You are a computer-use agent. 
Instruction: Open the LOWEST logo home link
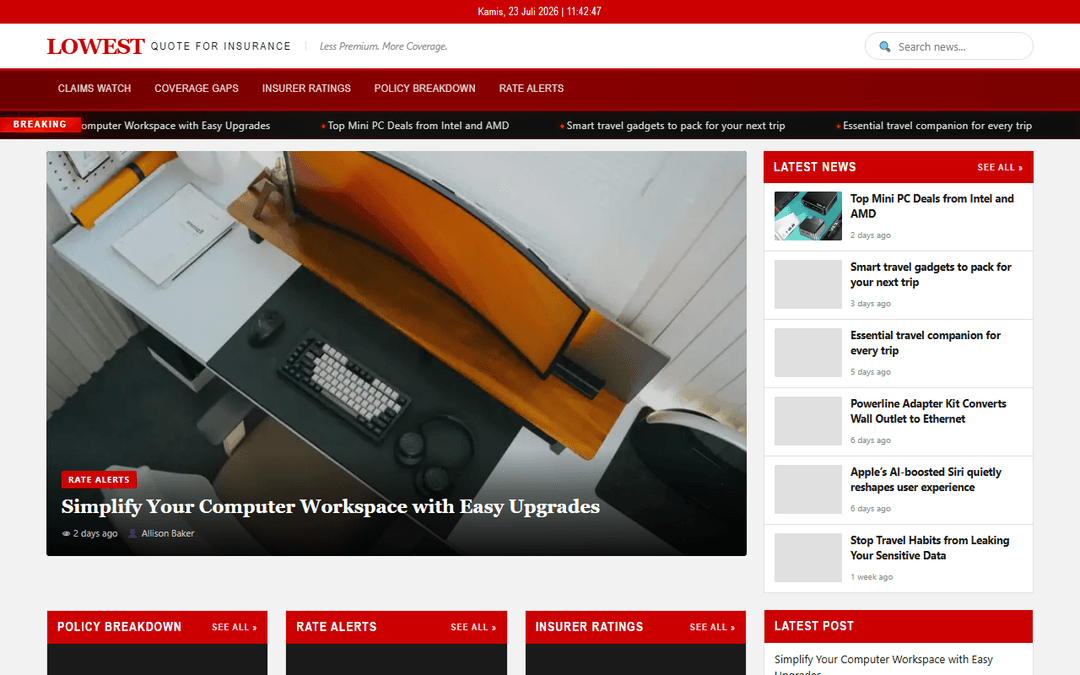pyautogui.click(x=95, y=46)
